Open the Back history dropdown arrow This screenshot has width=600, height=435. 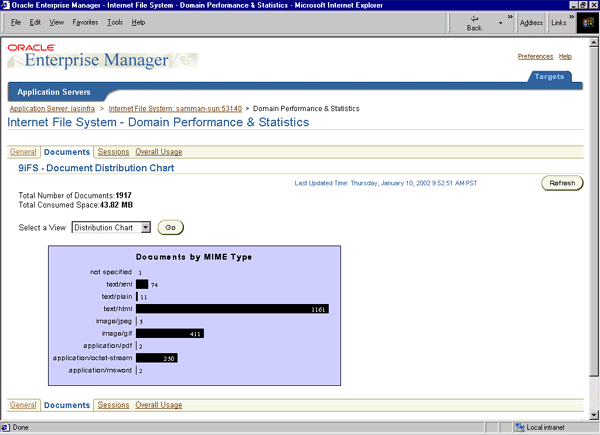(501, 23)
